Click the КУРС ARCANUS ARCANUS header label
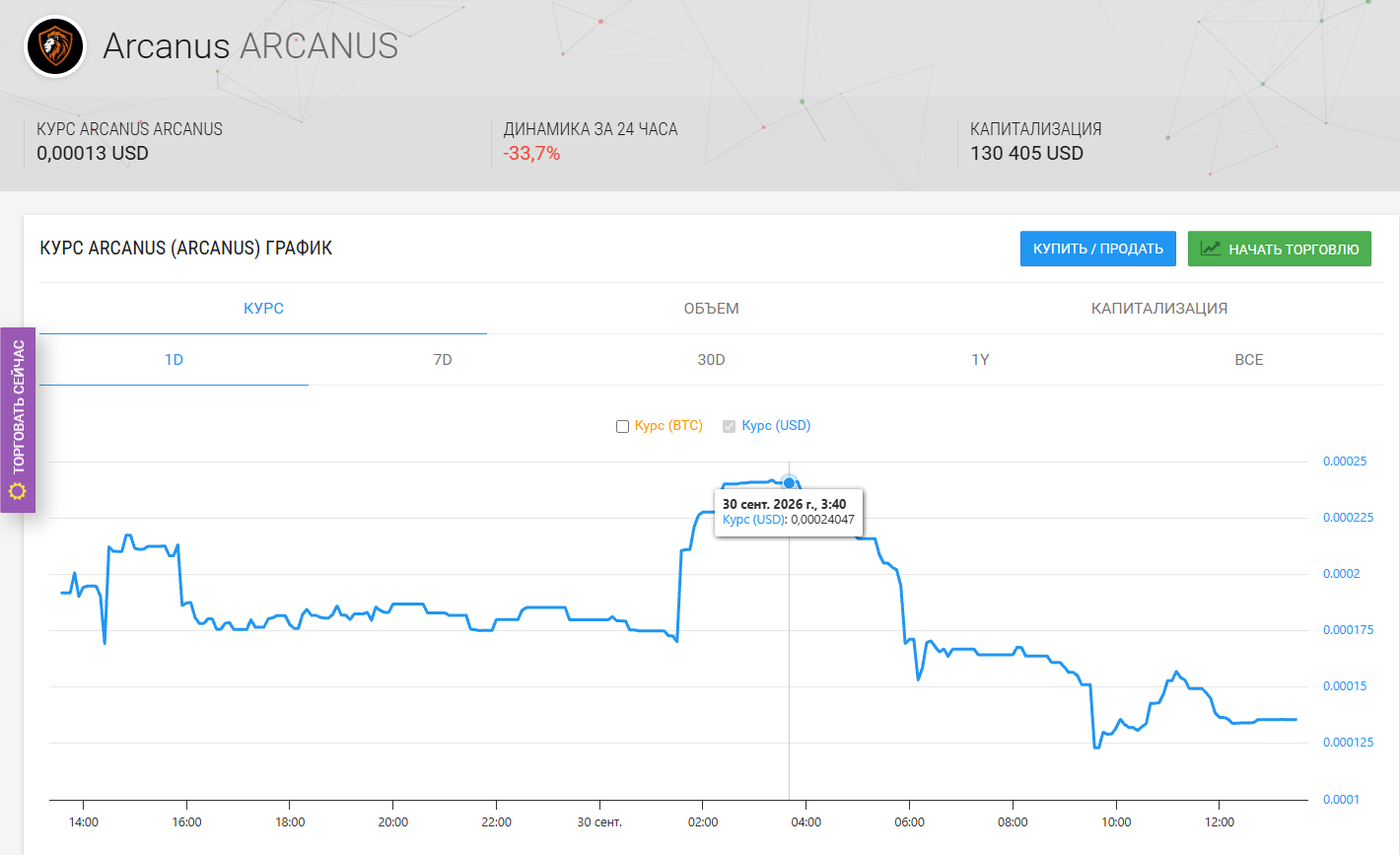This screenshot has height=855, width=1400. tap(129, 129)
